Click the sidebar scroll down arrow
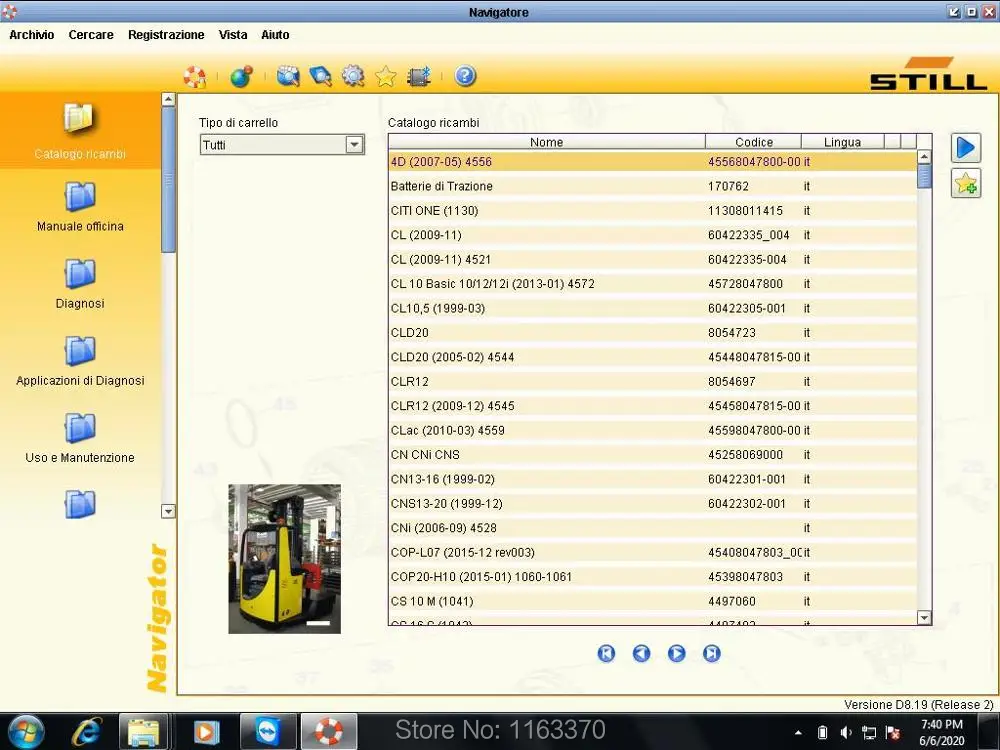The width and height of the screenshot is (1000, 750). [x=168, y=511]
